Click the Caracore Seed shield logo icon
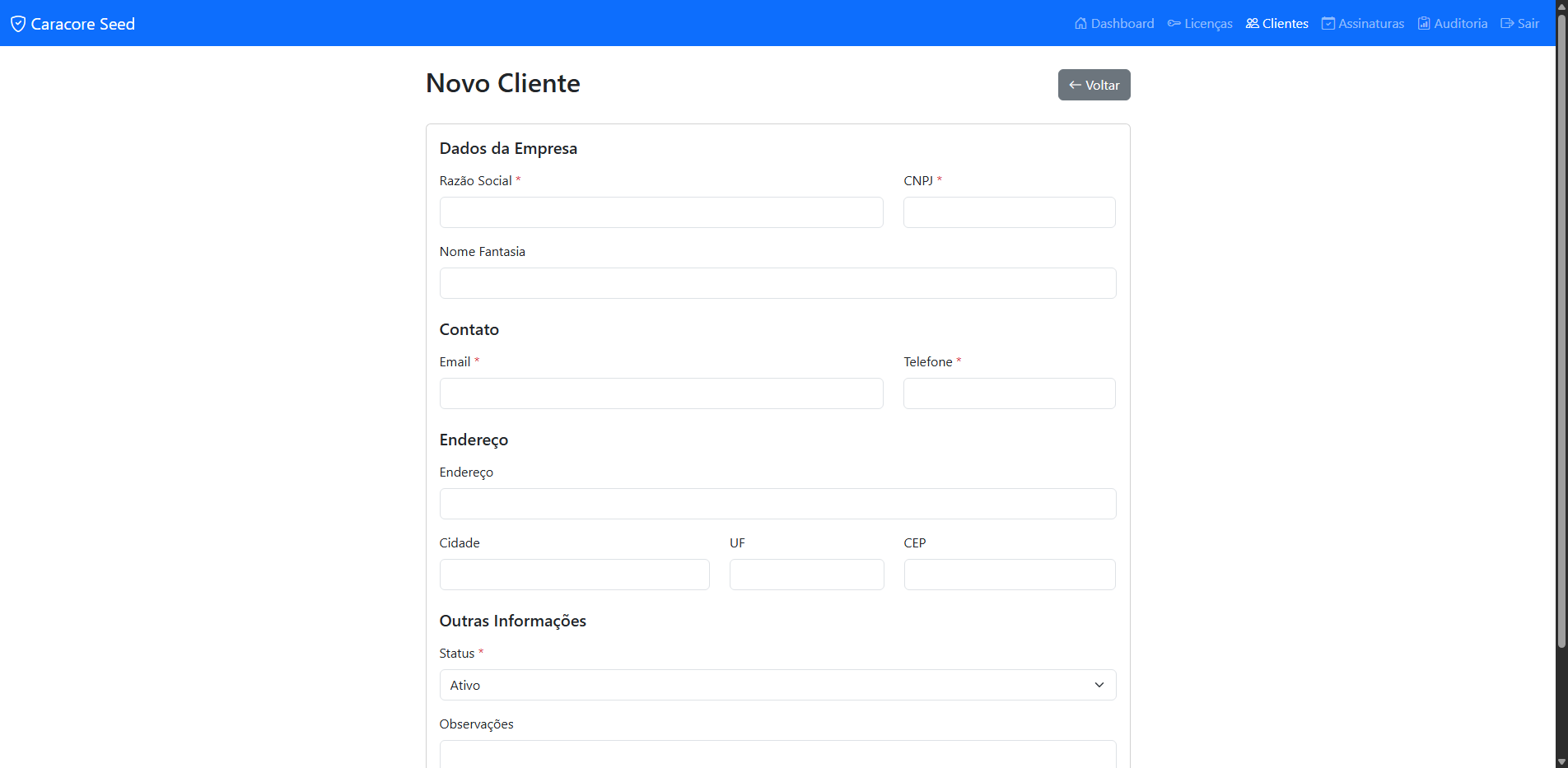Image resolution: width=1568 pixels, height=768 pixels. click(x=18, y=23)
